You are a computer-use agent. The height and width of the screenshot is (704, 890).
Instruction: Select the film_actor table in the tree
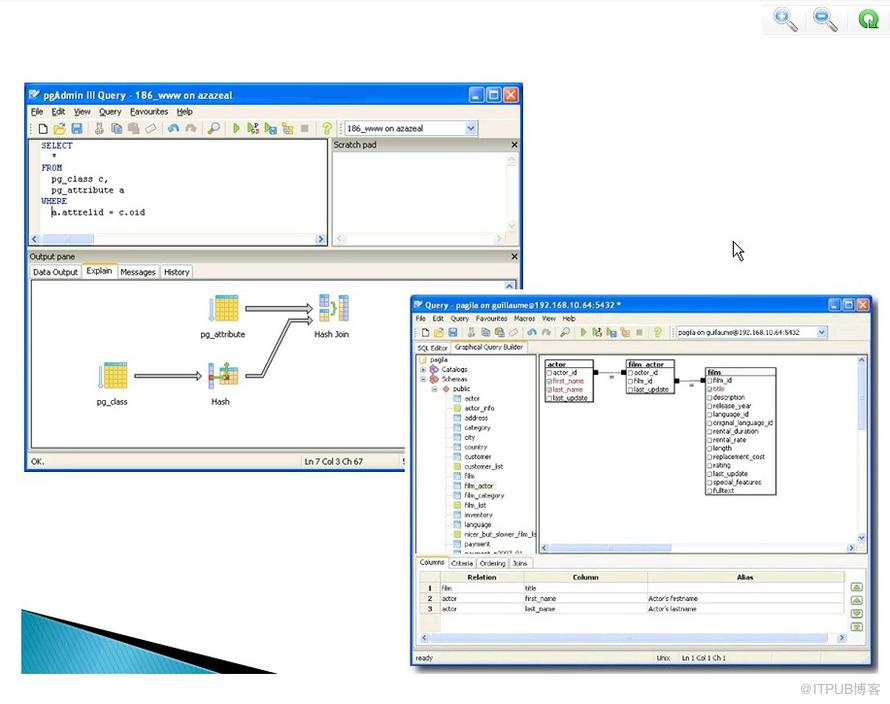pos(479,486)
